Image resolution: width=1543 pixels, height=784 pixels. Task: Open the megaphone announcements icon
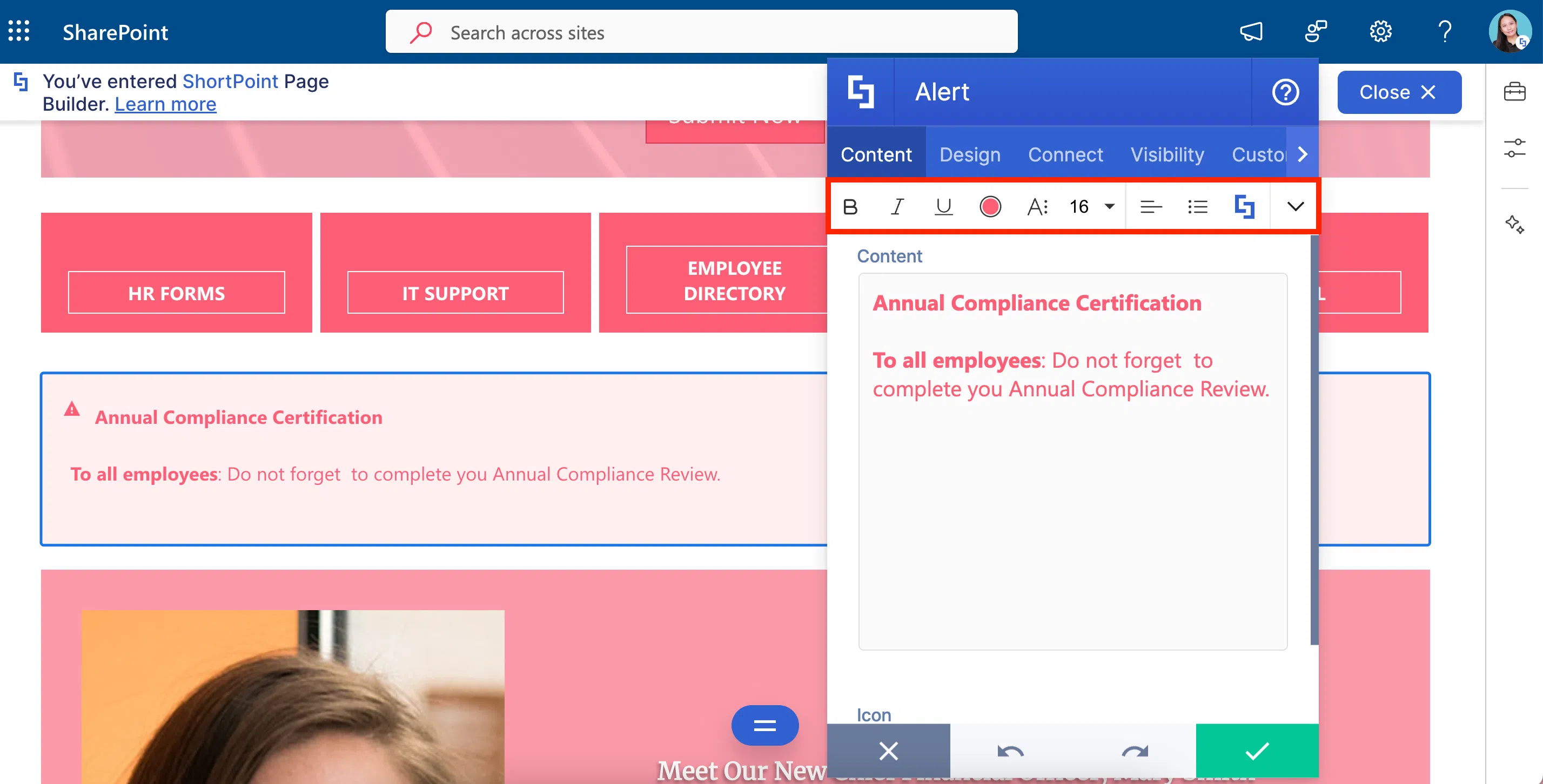(x=1251, y=31)
